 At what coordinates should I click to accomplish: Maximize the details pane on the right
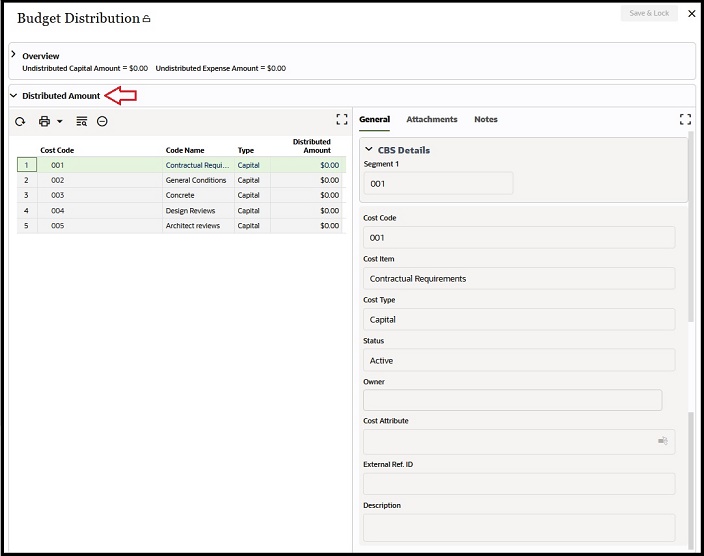click(x=685, y=119)
